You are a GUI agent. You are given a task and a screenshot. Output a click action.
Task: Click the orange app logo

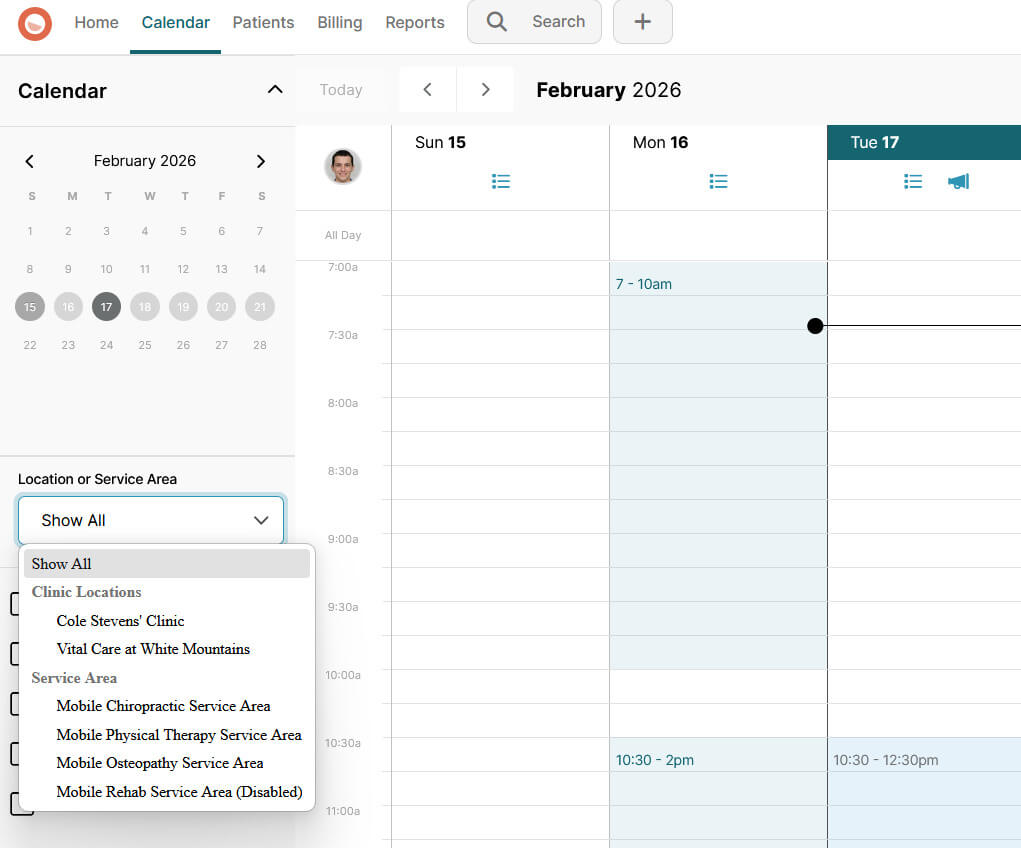click(35, 21)
